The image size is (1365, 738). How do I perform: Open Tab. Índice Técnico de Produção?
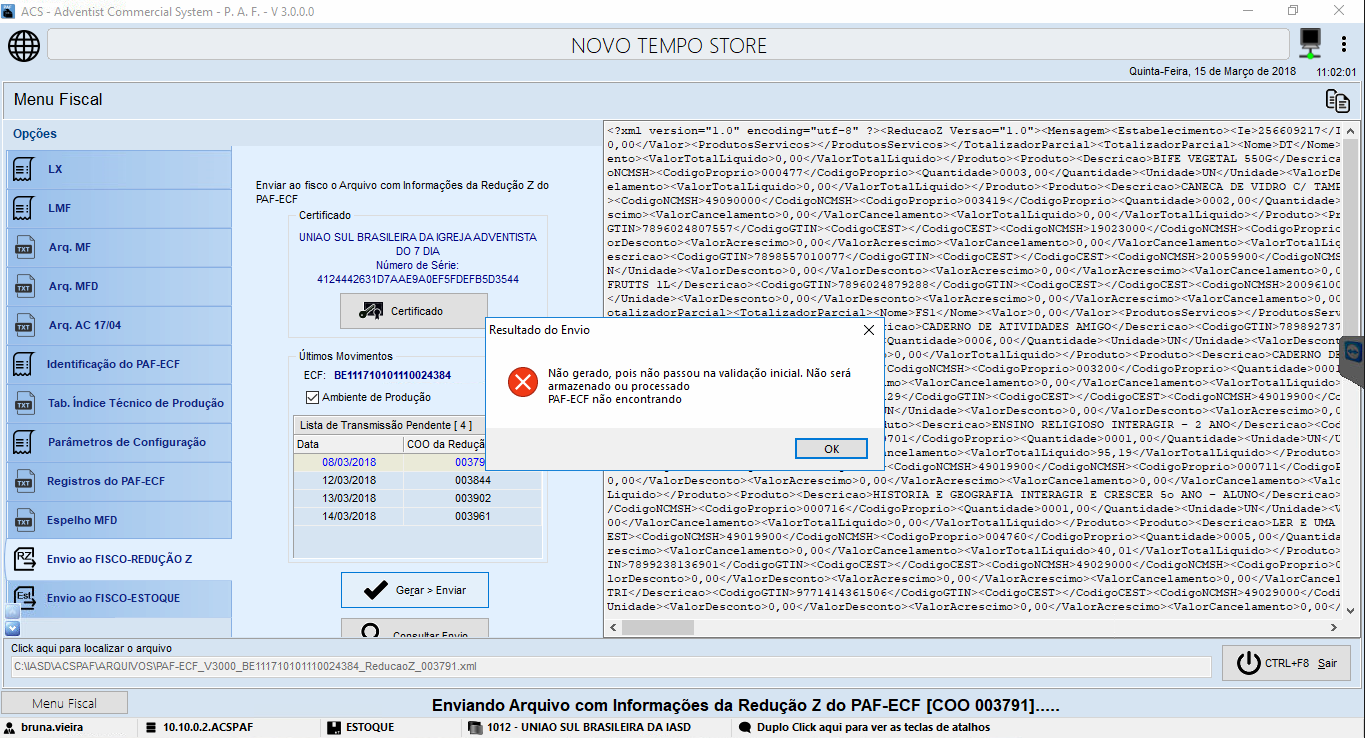pyautogui.click(x=118, y=403)
